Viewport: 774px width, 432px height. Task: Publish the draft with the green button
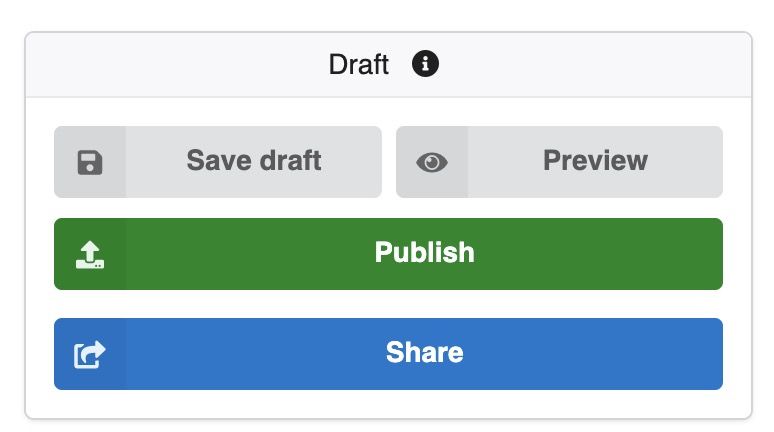pos(388,254)
